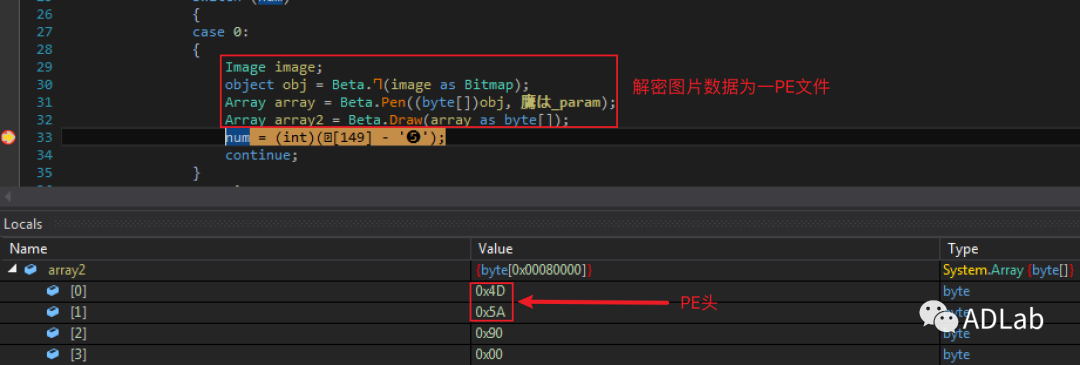
Task: Select the [3] row name
Action: click(x=78, y=354)
